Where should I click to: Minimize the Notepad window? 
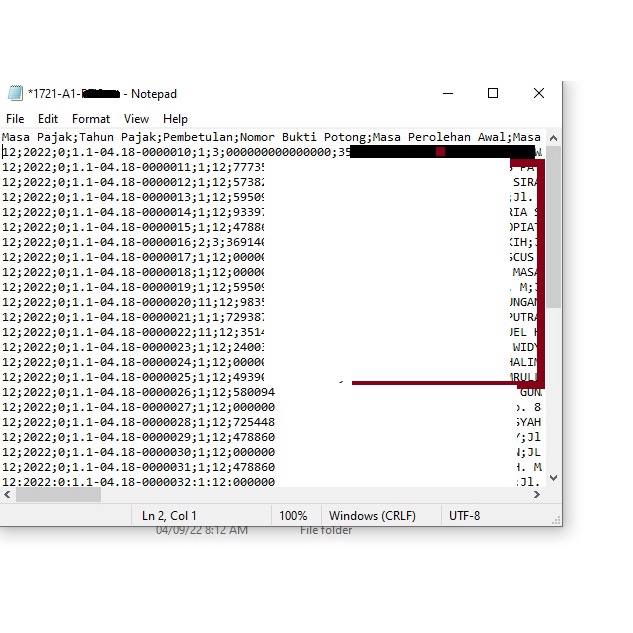click(448, 93)
